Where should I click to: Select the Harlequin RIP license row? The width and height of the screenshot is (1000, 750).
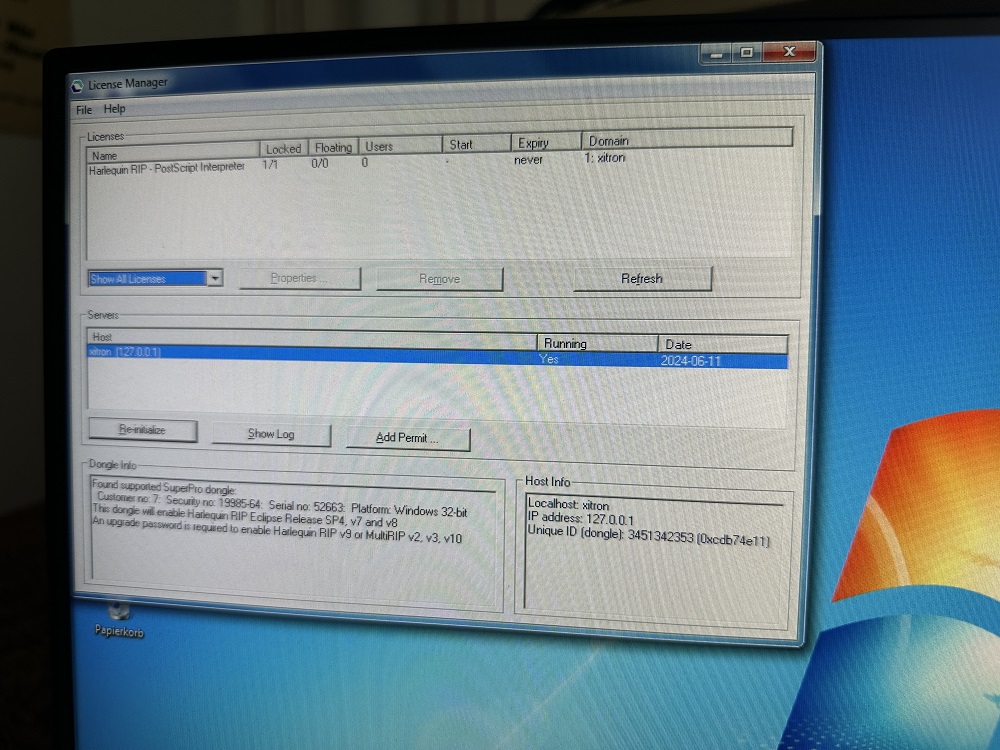coord(167,168)
